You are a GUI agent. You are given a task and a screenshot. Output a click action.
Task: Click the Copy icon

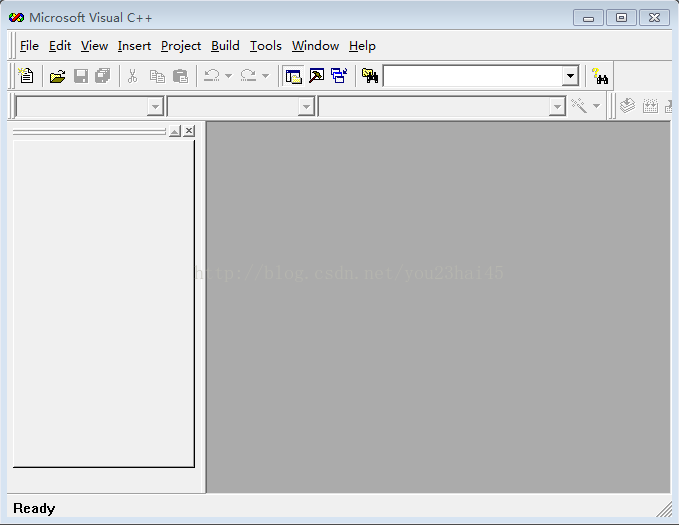coord(157,76)
